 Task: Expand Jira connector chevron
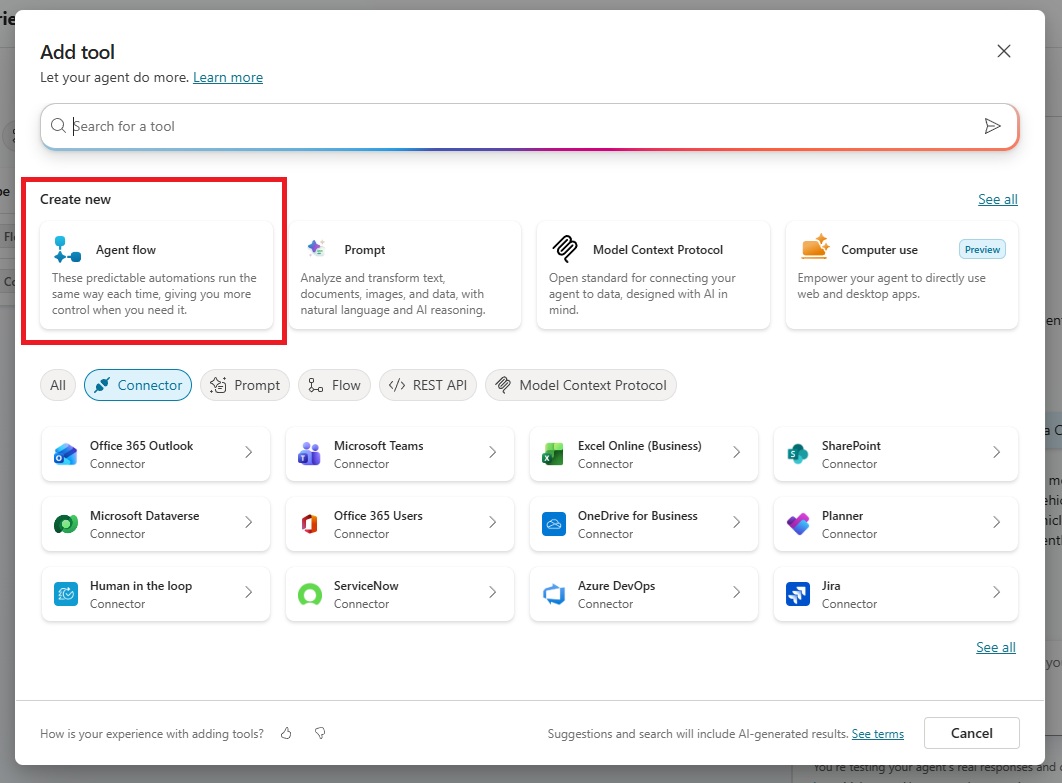[996, 593]
